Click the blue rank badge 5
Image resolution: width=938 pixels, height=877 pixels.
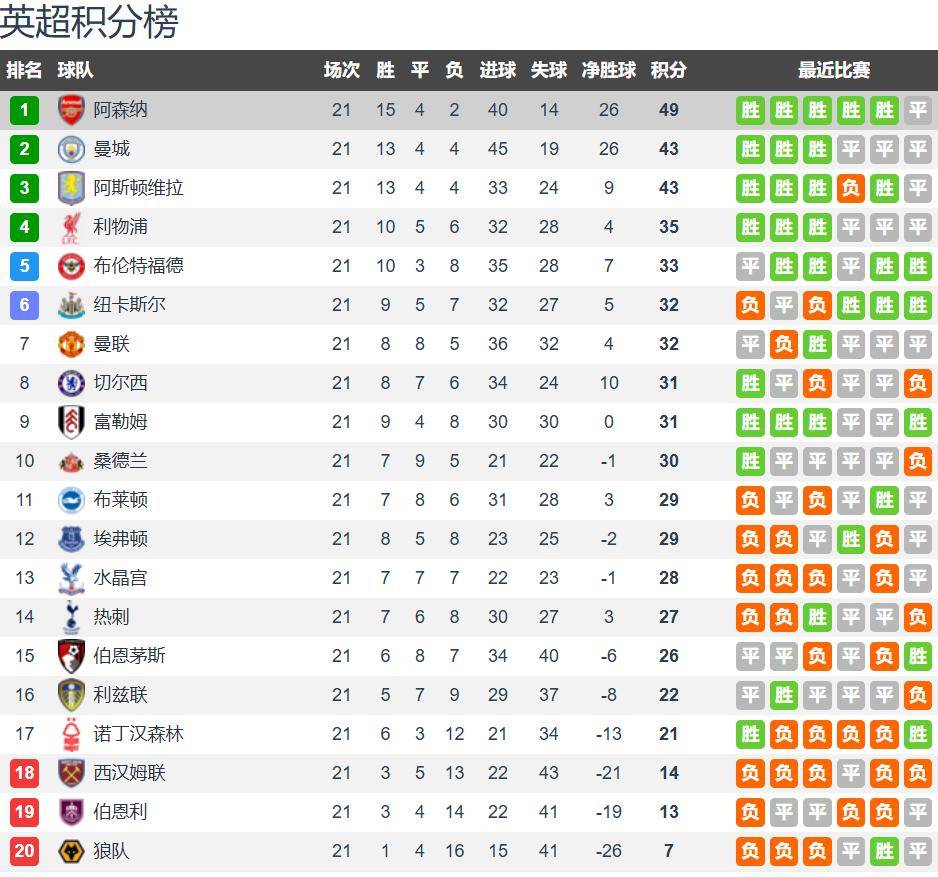24,266
